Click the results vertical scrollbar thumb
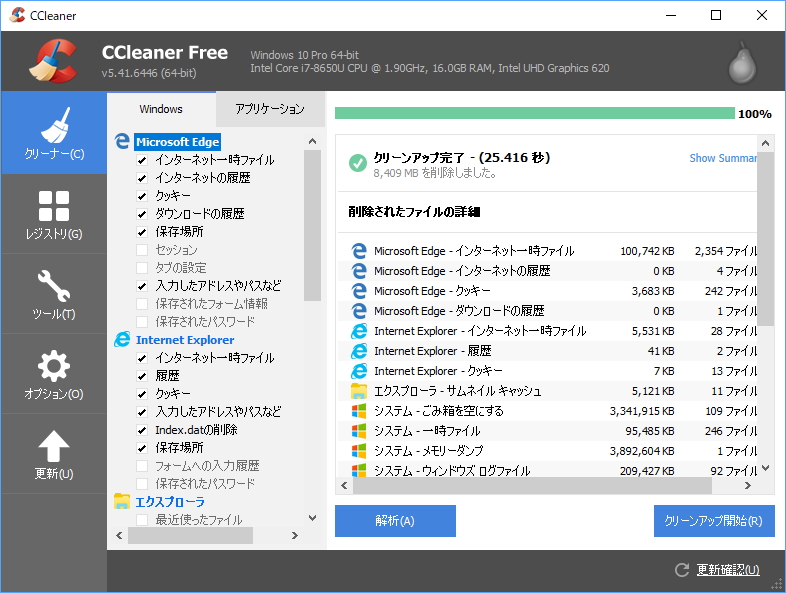The width and height of the screenshot is (786, 593). point(765,239)
